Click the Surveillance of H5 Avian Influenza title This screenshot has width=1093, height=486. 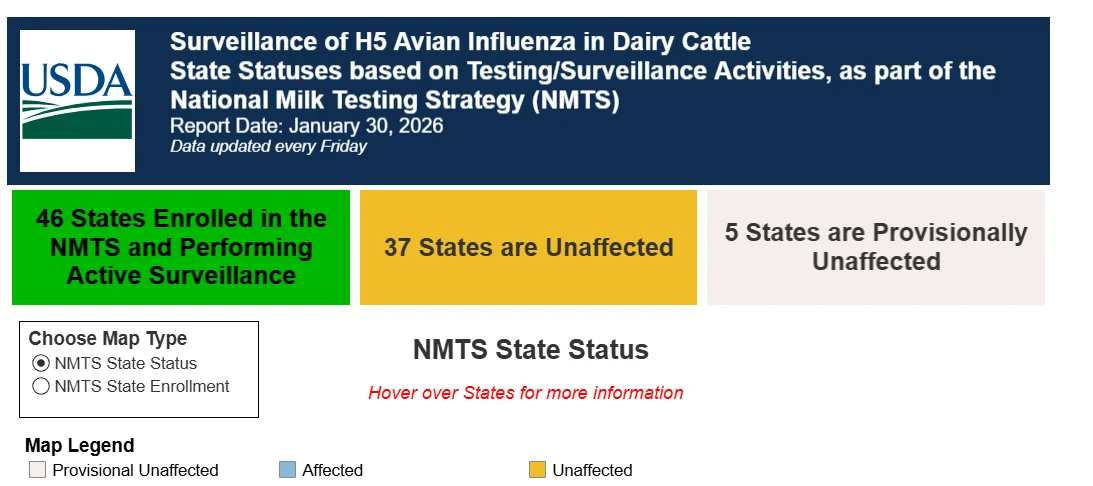click(x=460, y=42)
